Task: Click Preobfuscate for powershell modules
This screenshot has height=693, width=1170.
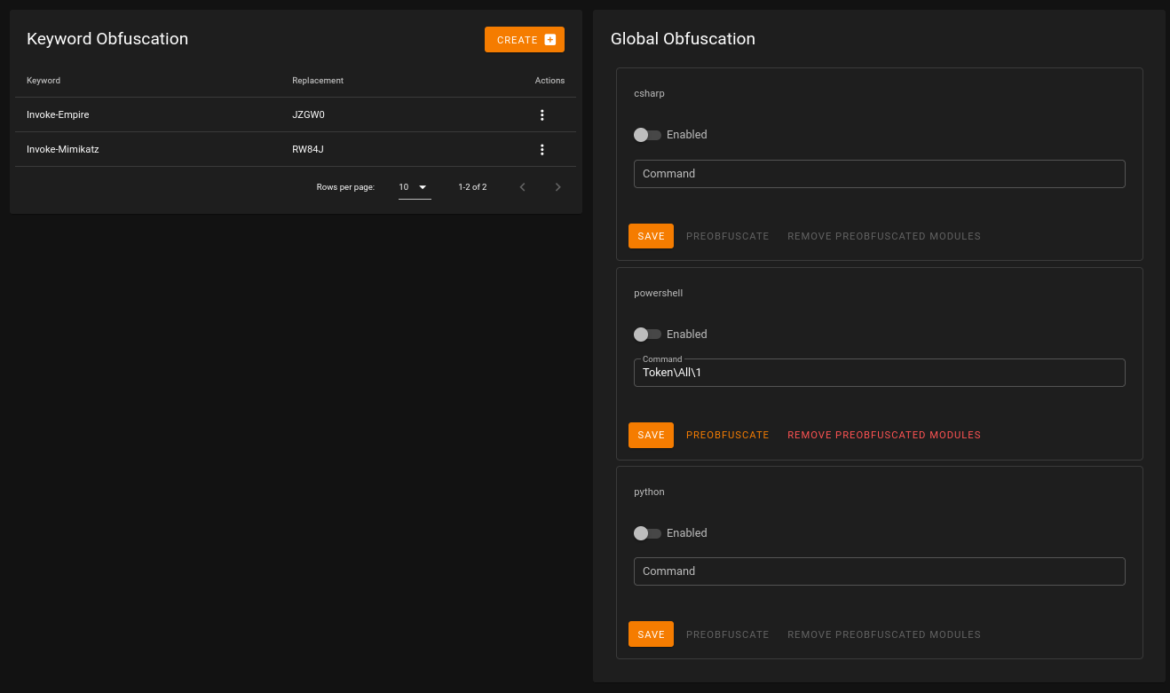Action: [727, 435]
